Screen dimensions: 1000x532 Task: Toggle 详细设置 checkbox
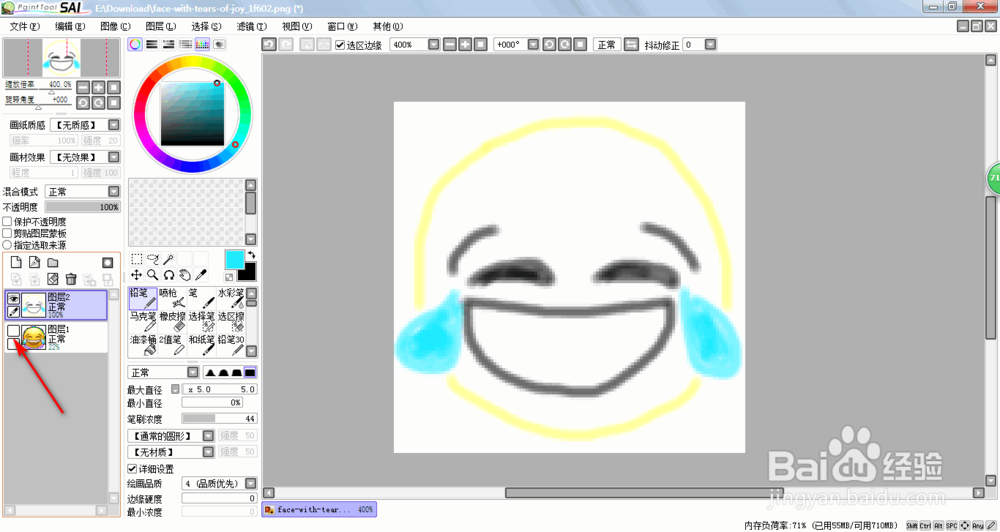pos(132,469)
